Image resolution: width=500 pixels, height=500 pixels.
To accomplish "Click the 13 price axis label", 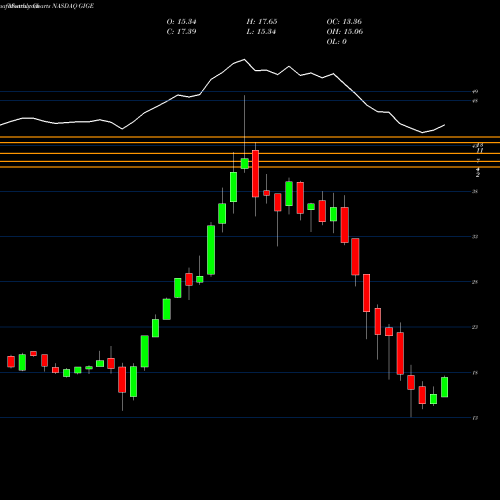I will [475, 418].
